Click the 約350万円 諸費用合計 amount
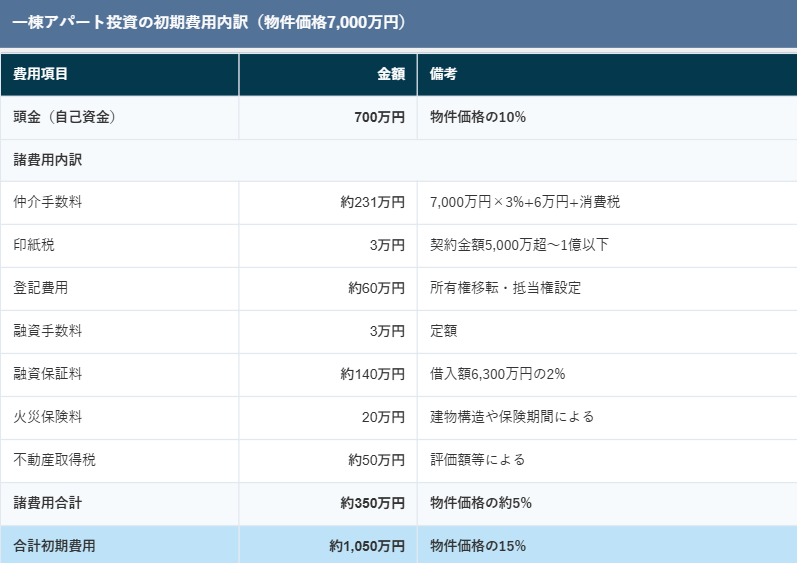Viewport: 797px width, 563px height. 372,503
